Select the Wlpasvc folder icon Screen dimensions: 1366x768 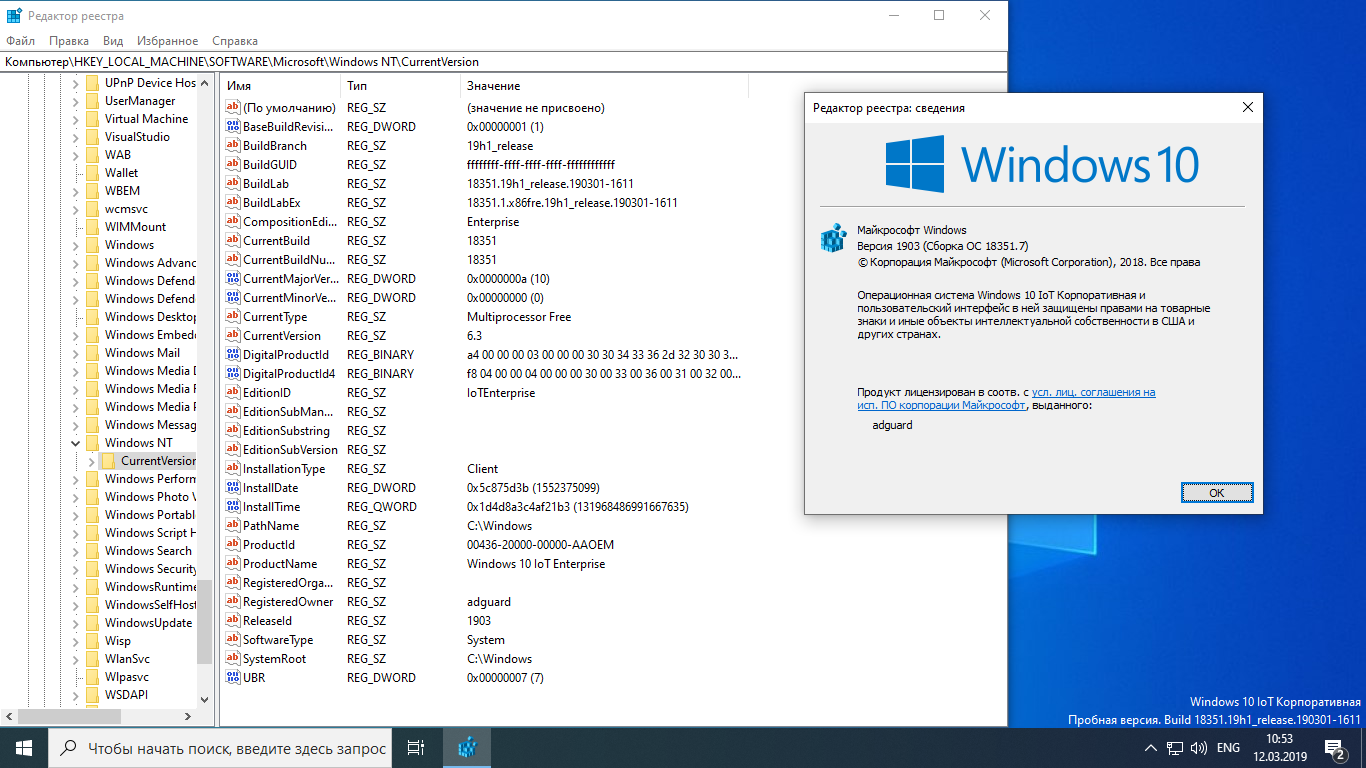coord(93,677)
